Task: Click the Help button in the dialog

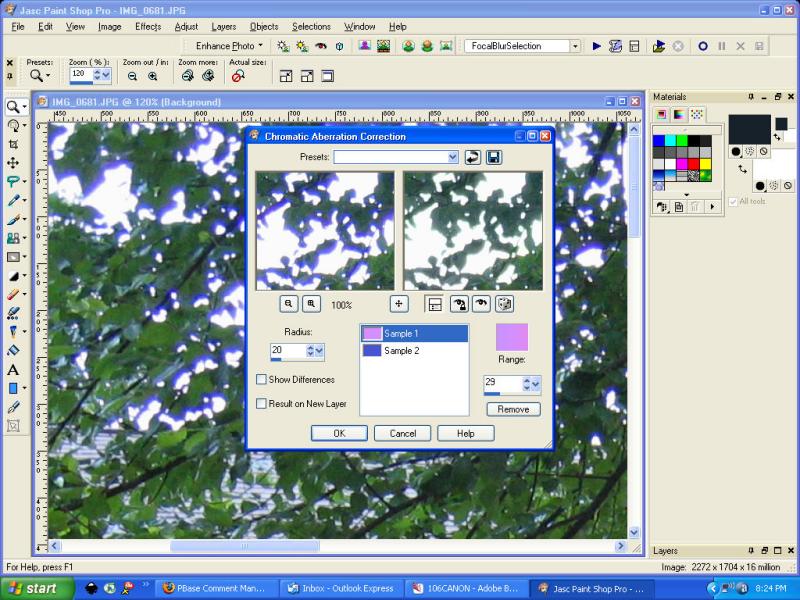Action: 465,433
